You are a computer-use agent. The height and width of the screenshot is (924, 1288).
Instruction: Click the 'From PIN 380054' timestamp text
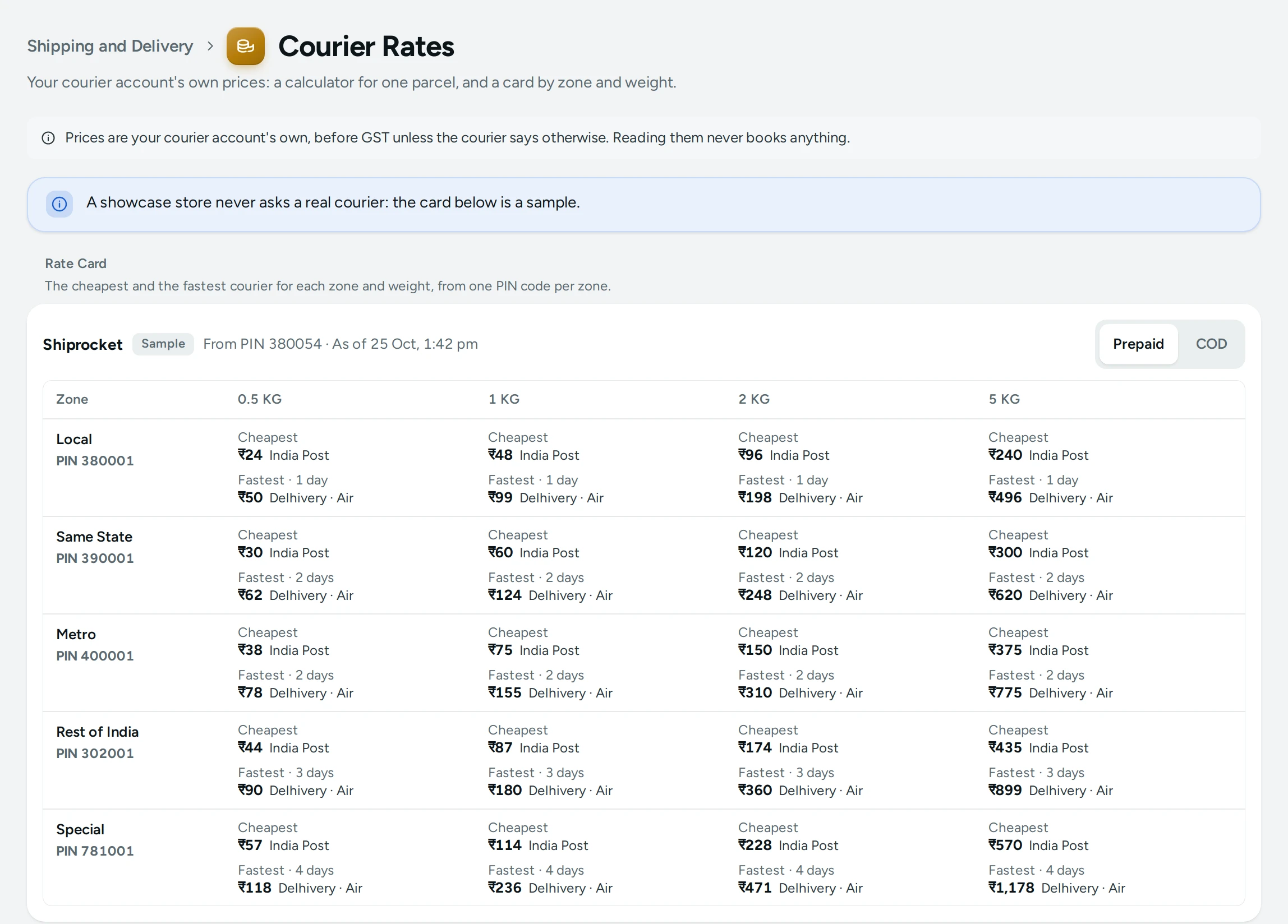pyautogui.click(x=341, y=344)
